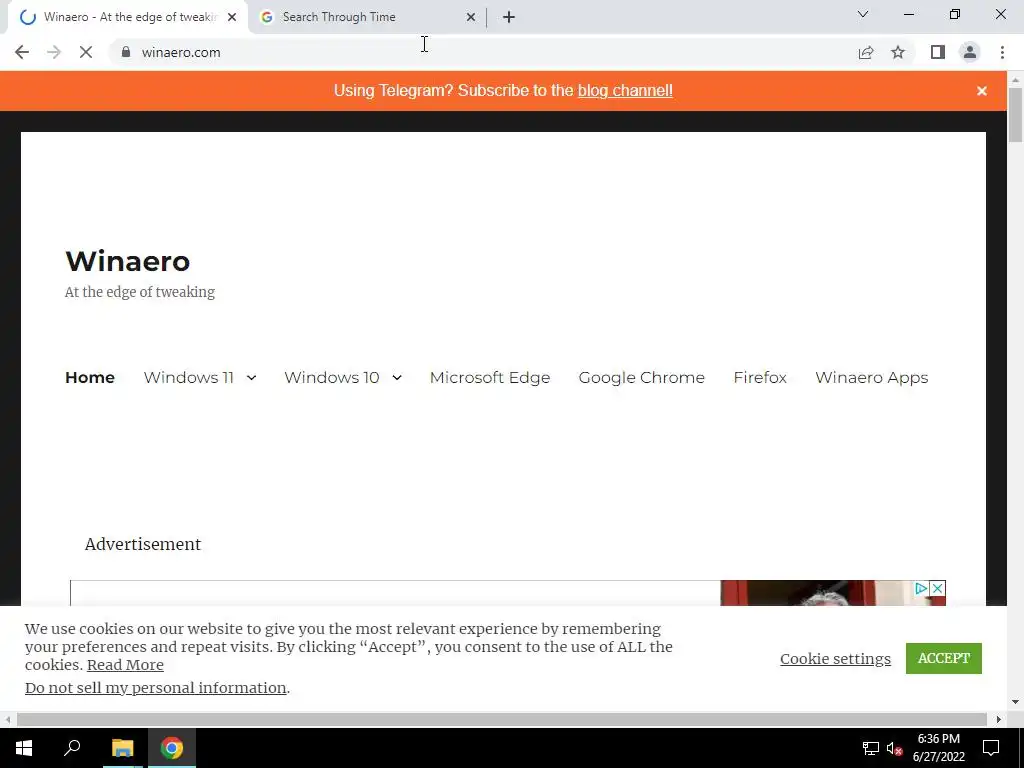Screen dimensions: 1024x768
Task: Expand the Windows 10 submenu chevron
Action: pos(396,377)
